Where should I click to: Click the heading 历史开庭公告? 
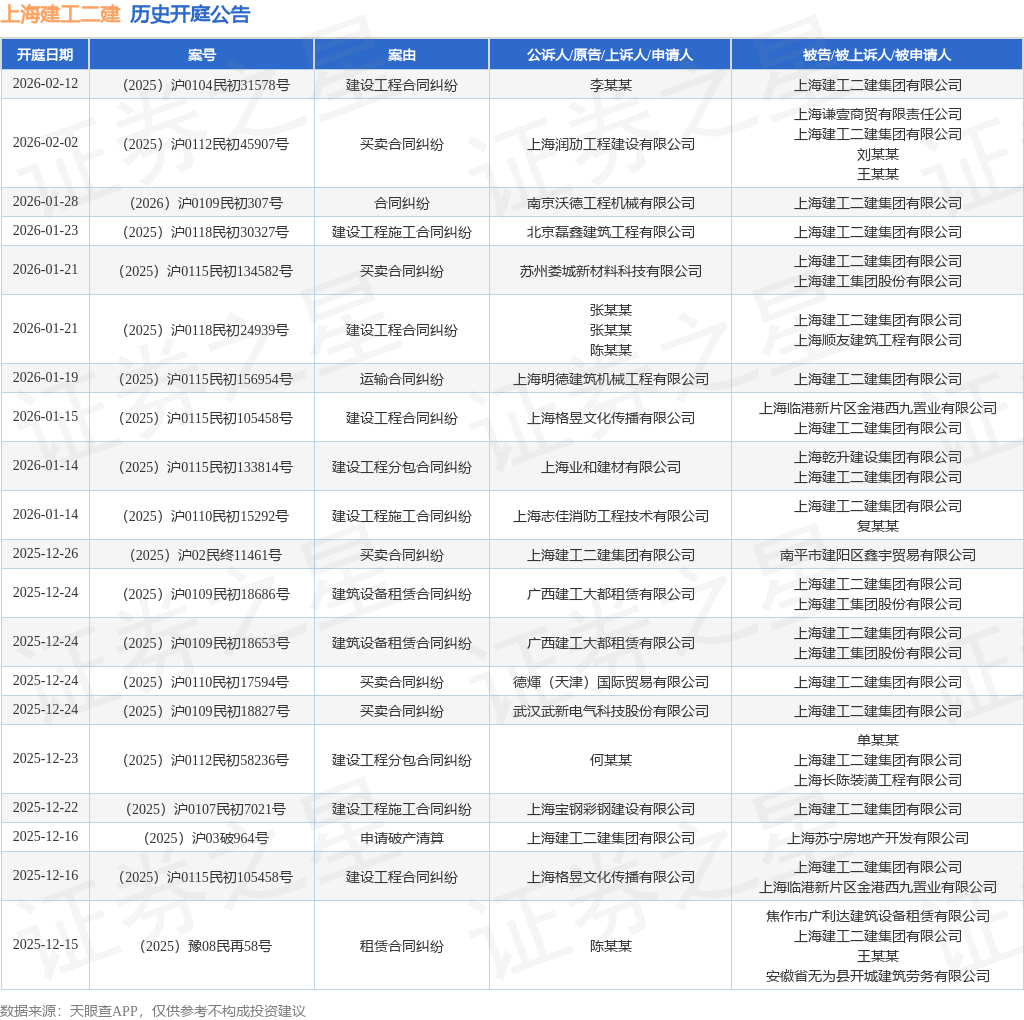(190, 14)
